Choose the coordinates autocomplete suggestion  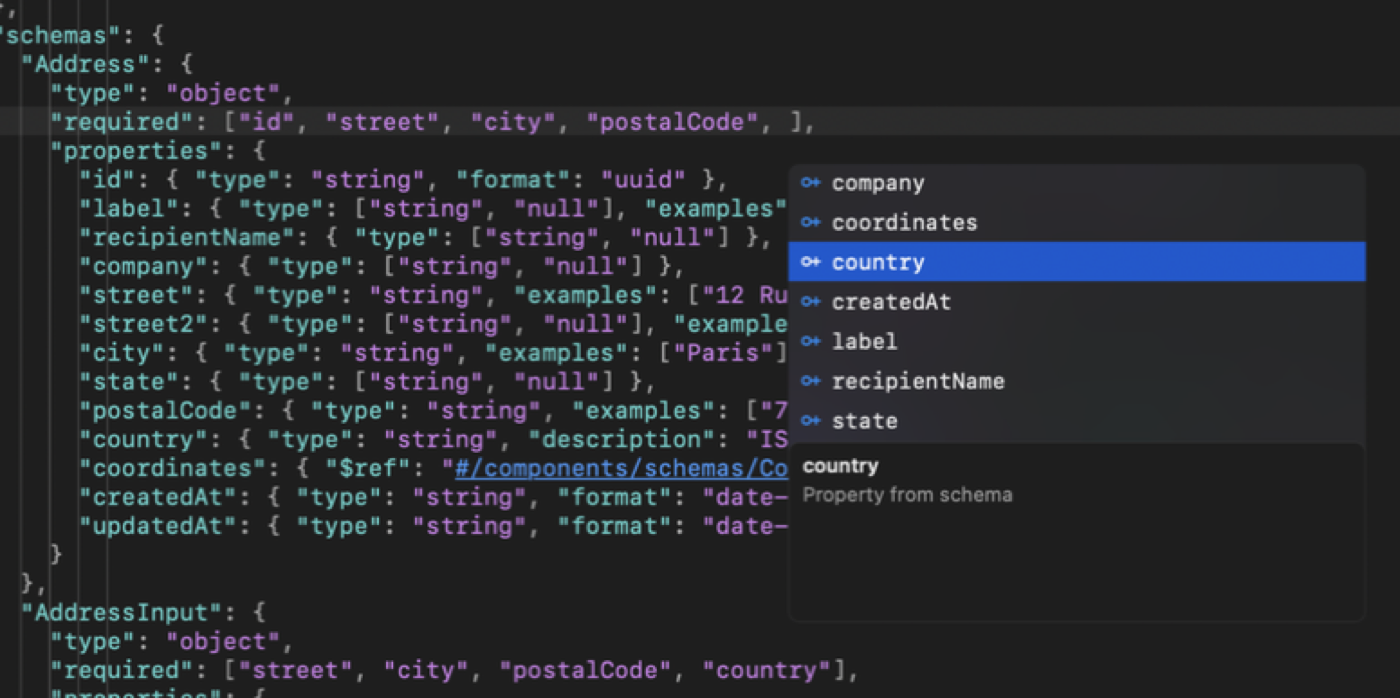pos(903,222)
